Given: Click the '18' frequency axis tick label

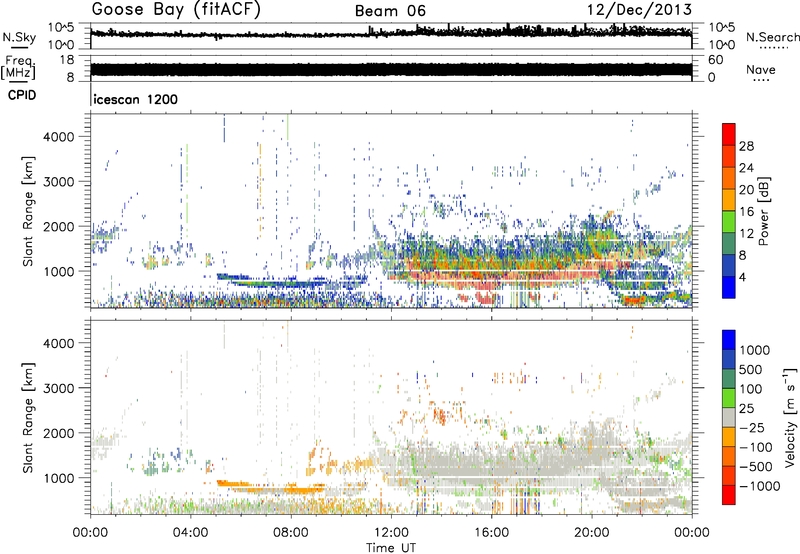Looking at the screenshot, I should (67, 60).
